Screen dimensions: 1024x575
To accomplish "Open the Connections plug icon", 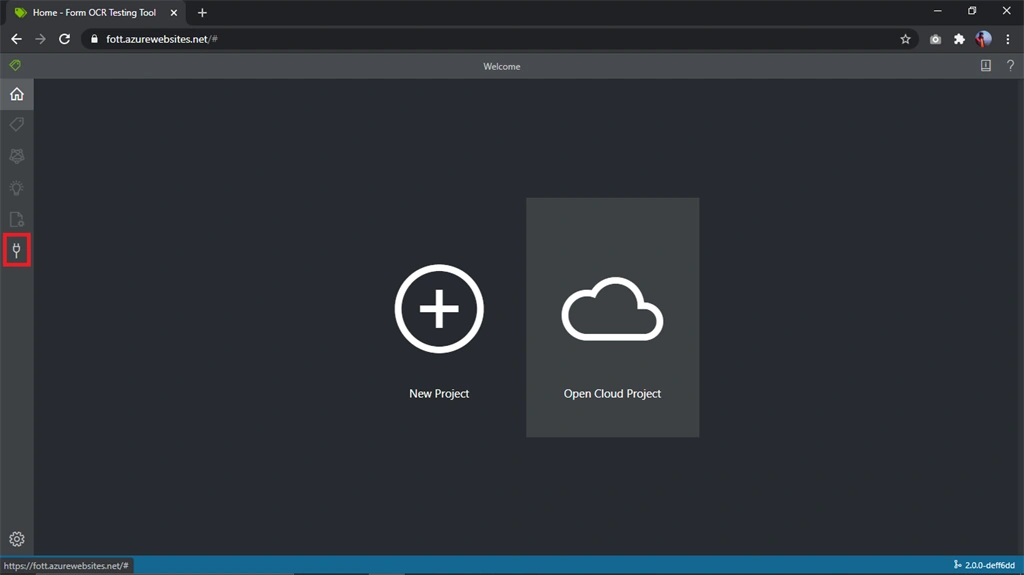I will (x=16, y=250).
